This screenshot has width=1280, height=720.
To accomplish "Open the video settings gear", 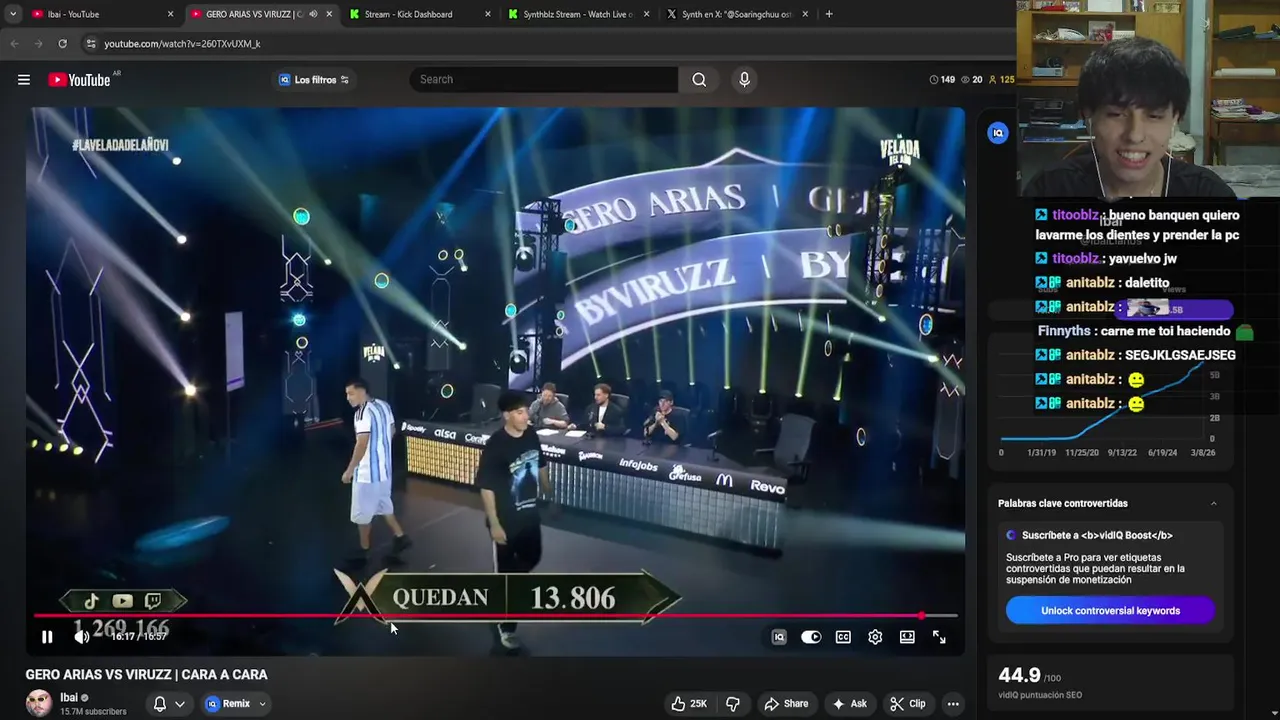I will point(875,637).
